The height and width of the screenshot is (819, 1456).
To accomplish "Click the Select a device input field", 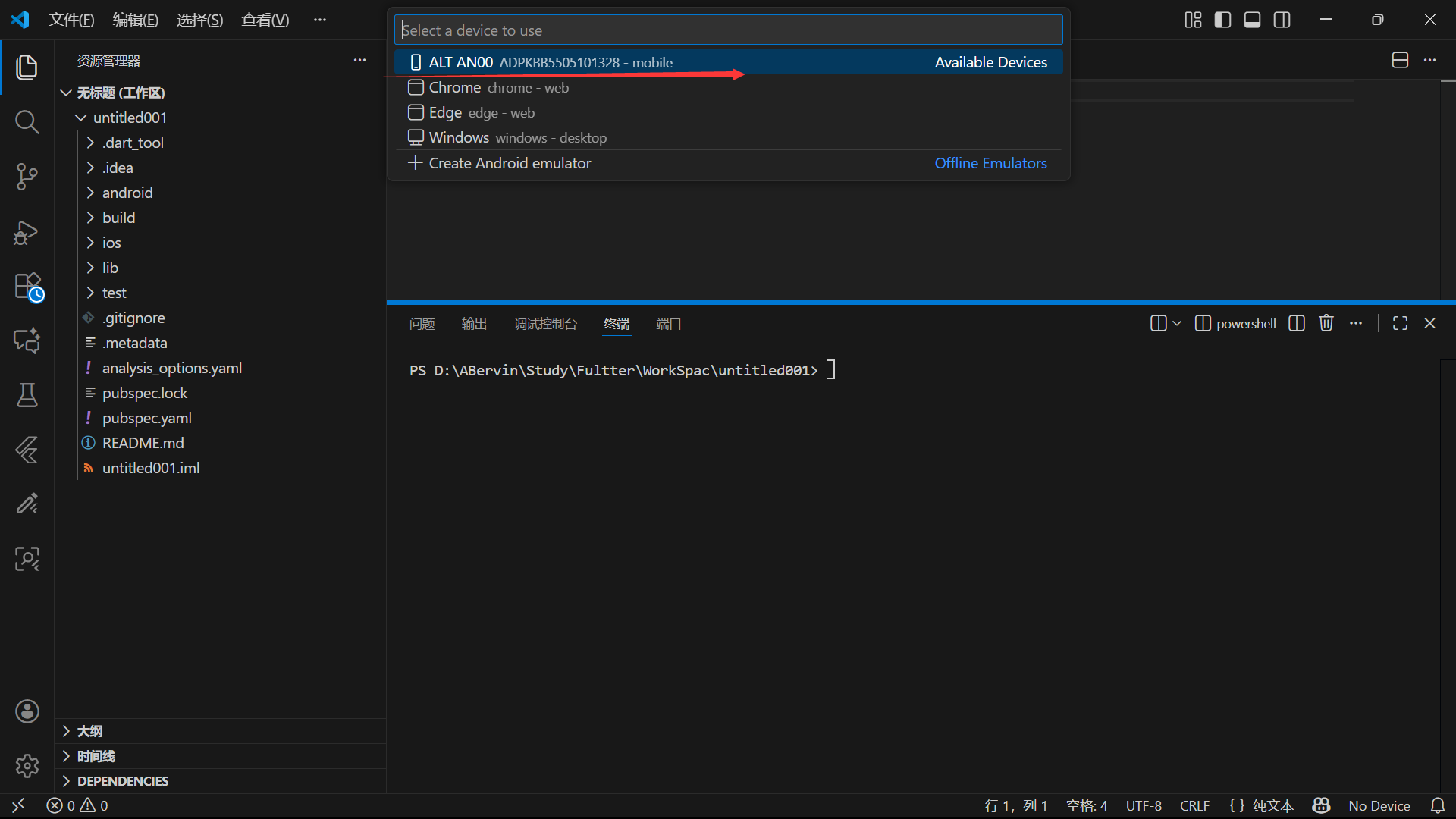I will 728,30.
